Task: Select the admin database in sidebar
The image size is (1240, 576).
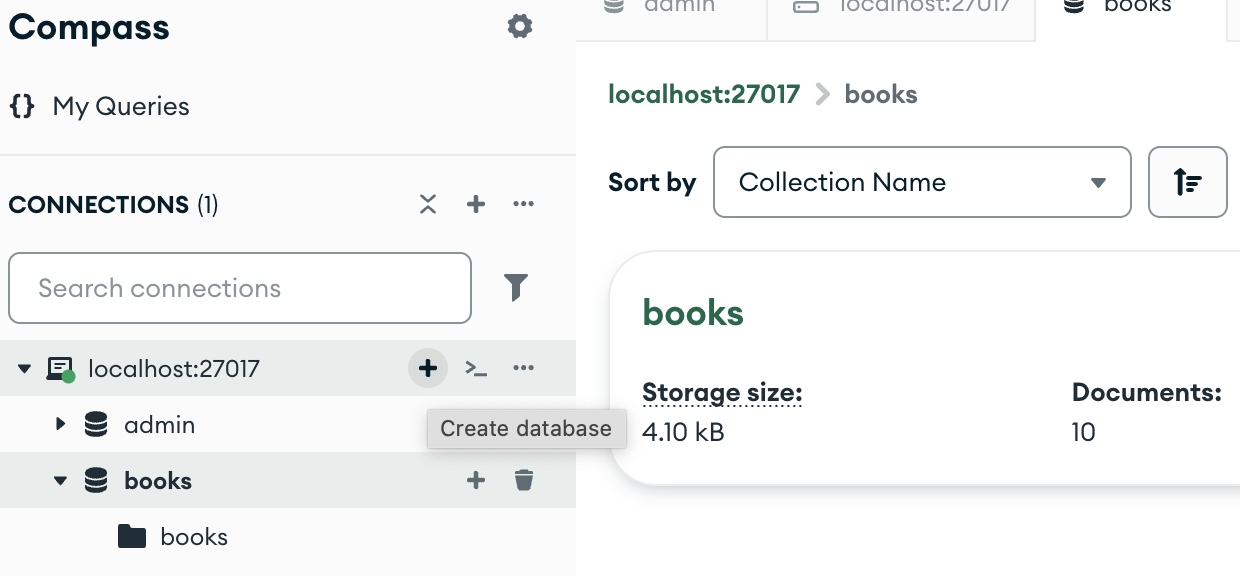Action: tap(288, 424)
